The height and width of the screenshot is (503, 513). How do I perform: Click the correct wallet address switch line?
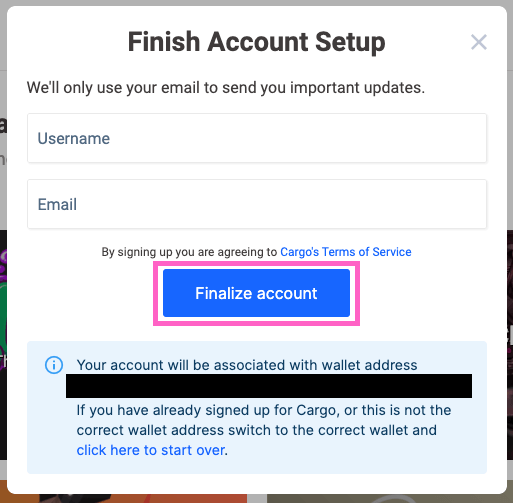[x=257, y=430]
